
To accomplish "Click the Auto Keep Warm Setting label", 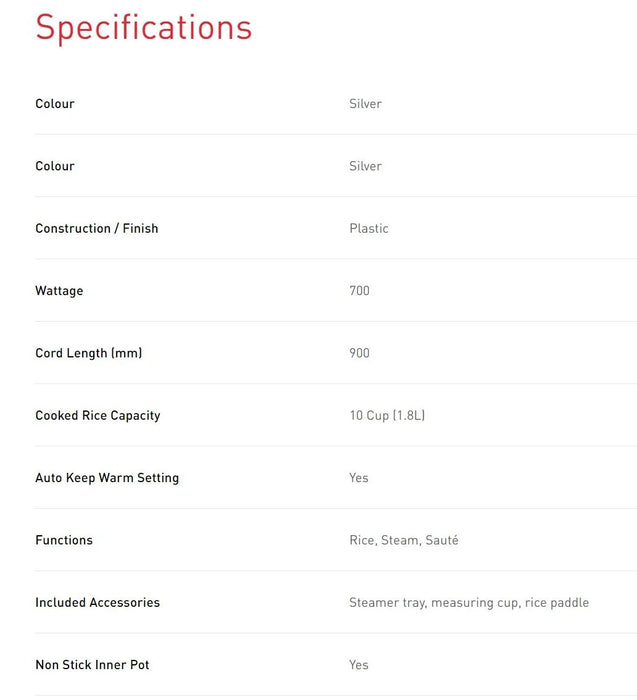I will point(107,478).
